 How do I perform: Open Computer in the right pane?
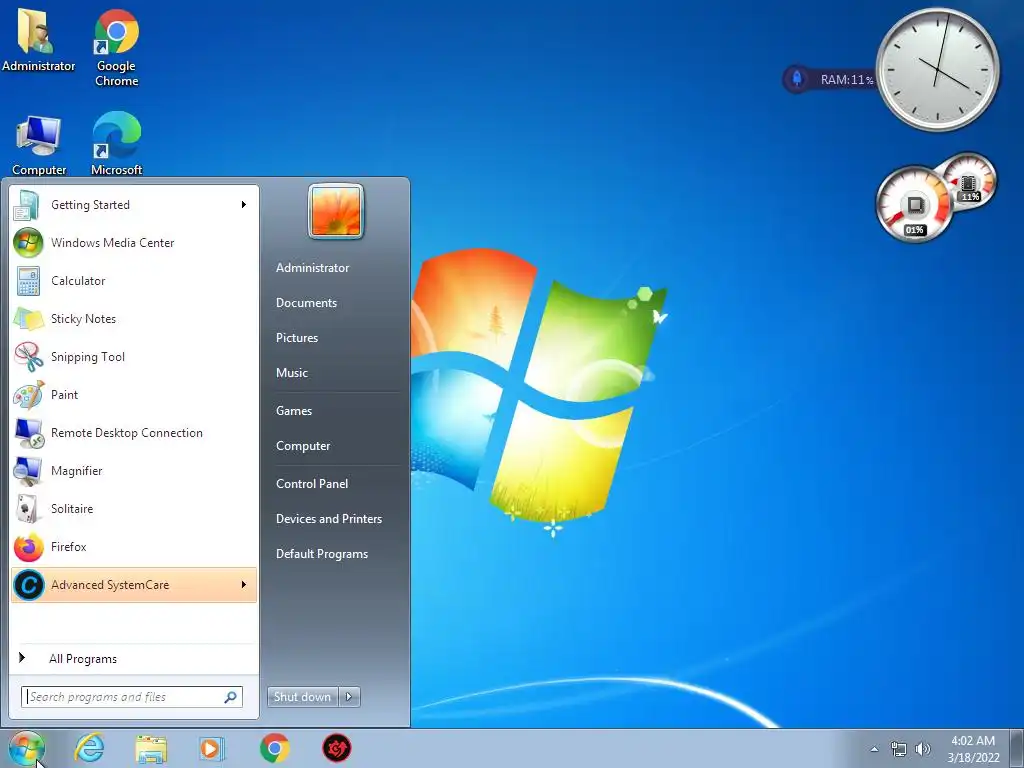[303, 446]
